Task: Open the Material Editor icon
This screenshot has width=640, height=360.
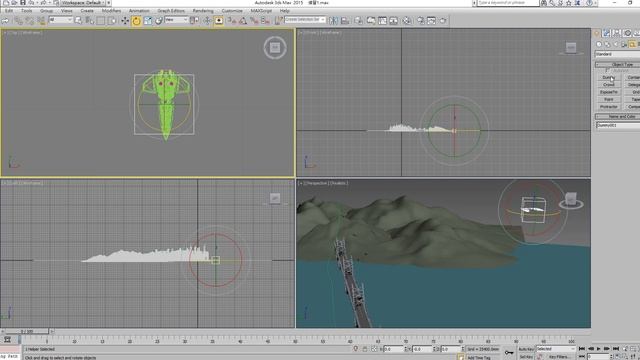Action: pos(407,20)
